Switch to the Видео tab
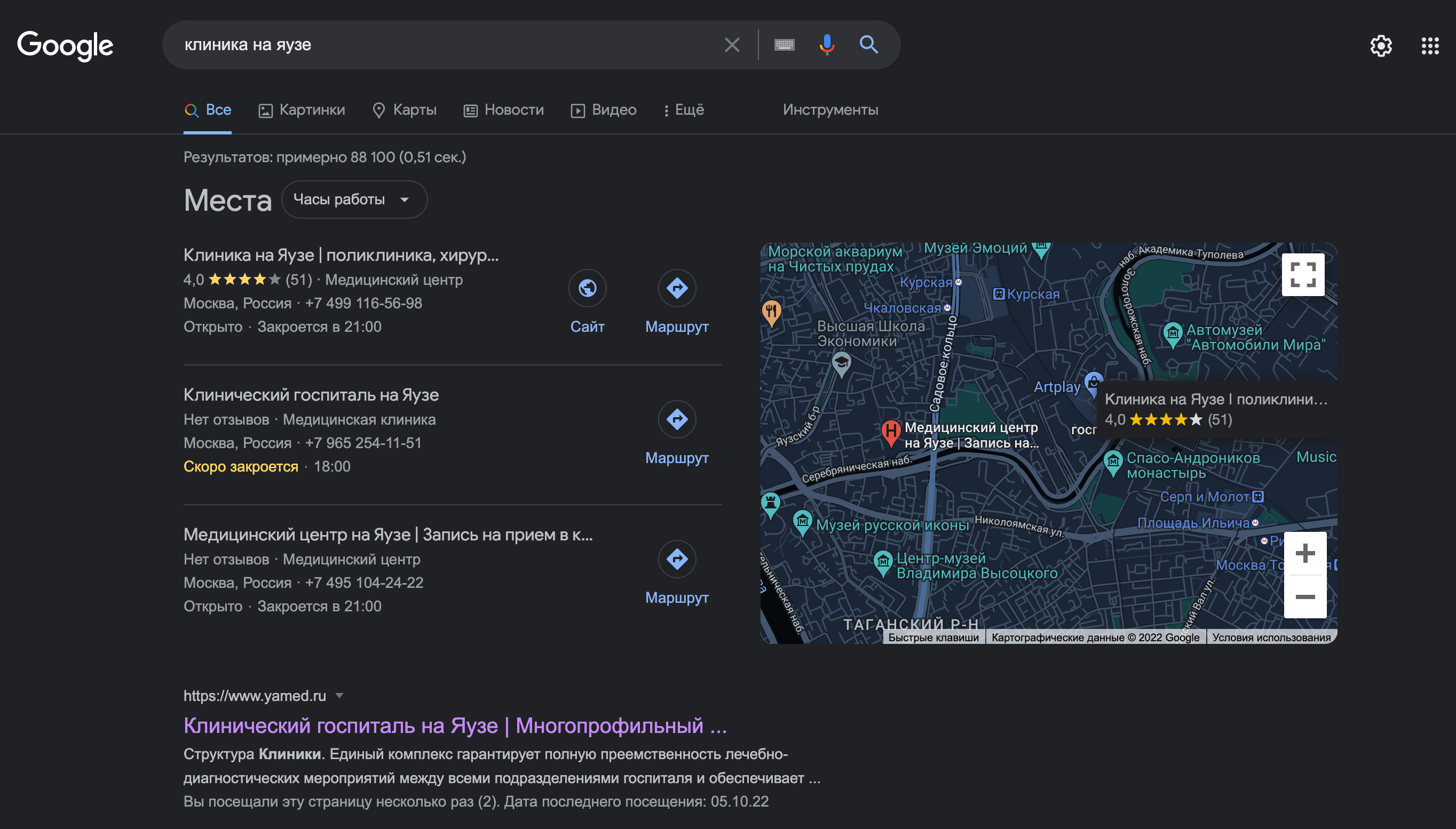 pyautogui.click(x=604, y=110)
